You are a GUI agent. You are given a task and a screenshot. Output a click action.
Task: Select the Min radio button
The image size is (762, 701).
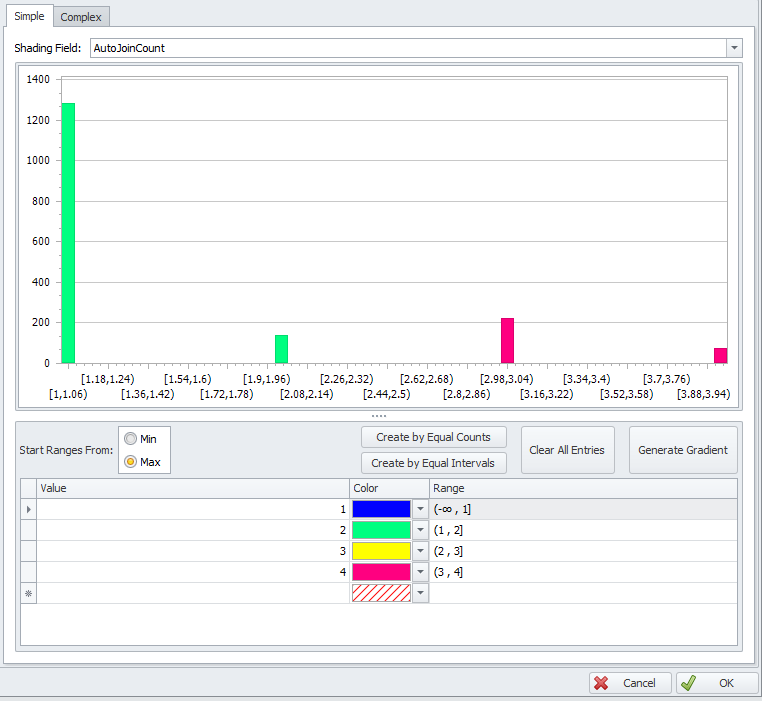(130, 439)
